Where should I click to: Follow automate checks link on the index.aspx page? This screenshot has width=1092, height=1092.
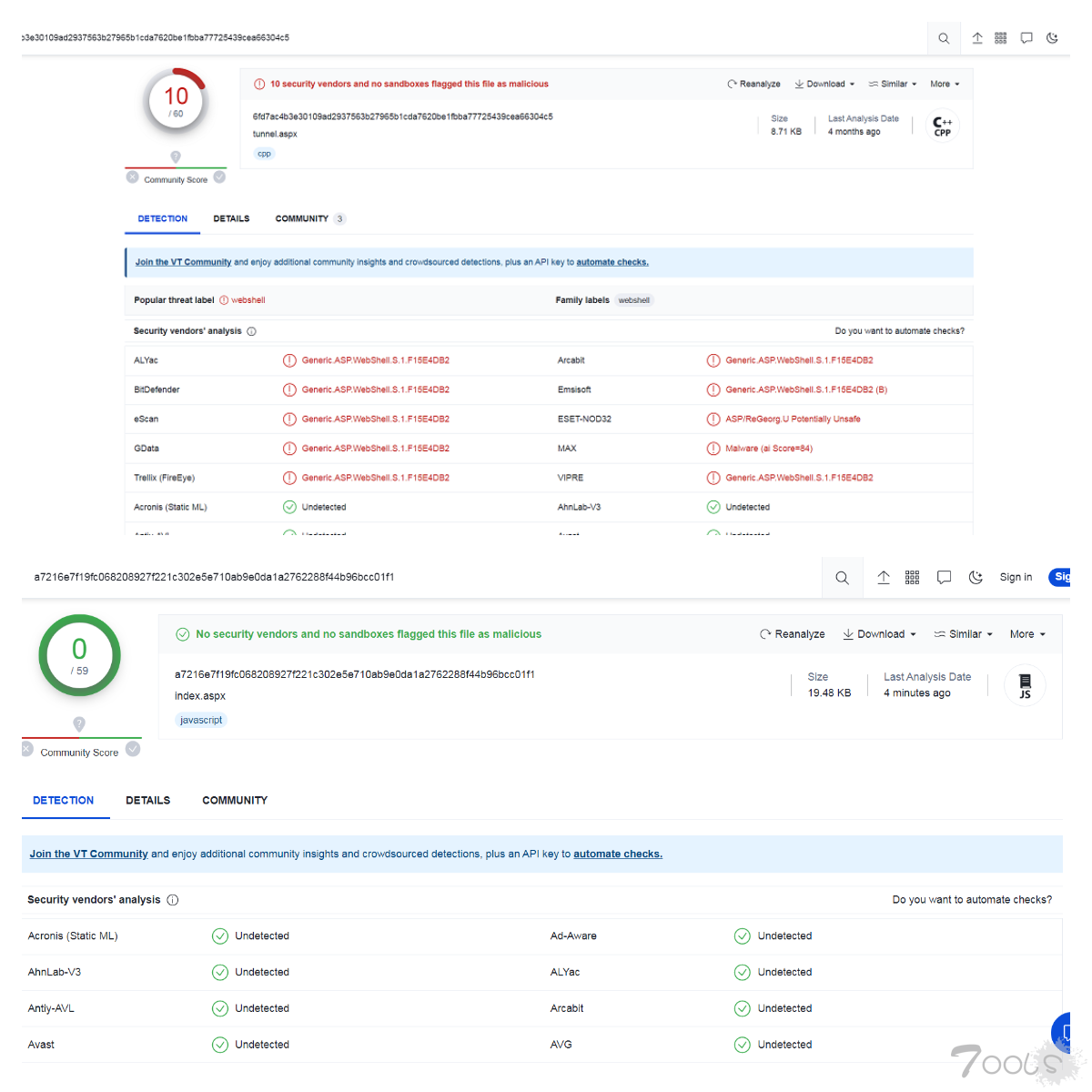tap(618, 854)
